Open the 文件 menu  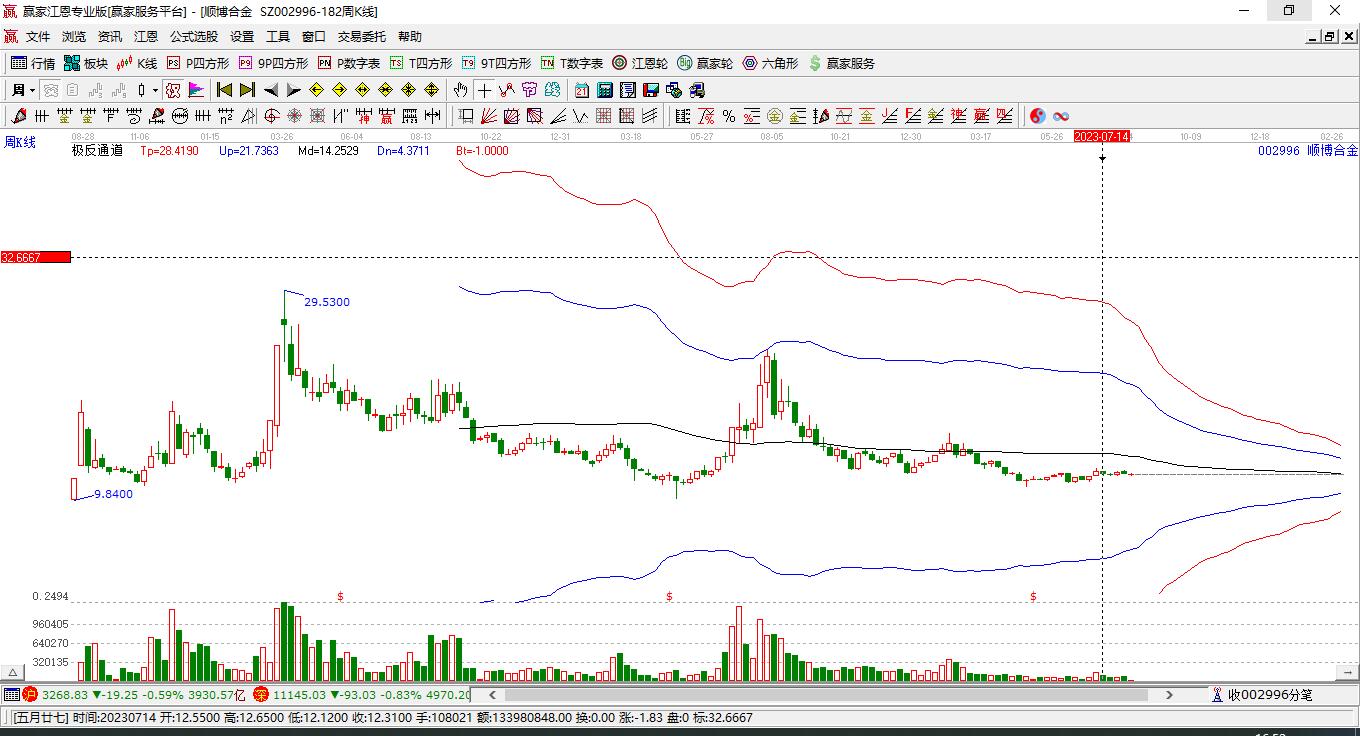[x=38, y=37]
